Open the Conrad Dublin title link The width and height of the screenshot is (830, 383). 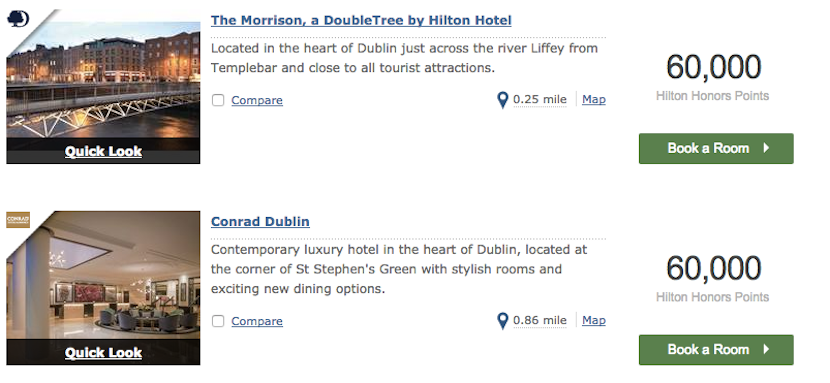point(260,221)
